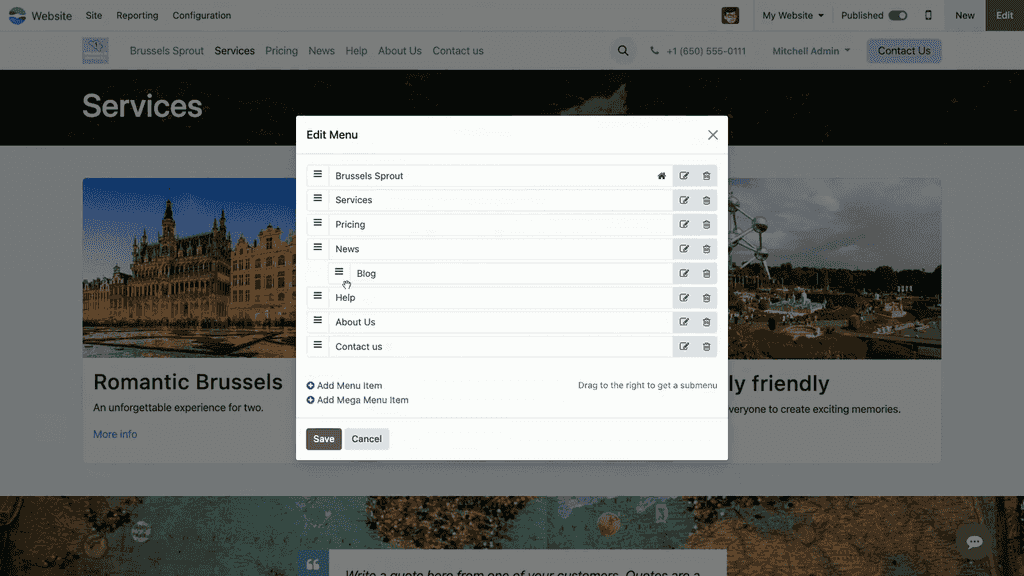Image resolution: width=1024 pixels, height=576 pixels.
Task: Click the edit icon for Blog submenu
Action: tap(684, 274)
